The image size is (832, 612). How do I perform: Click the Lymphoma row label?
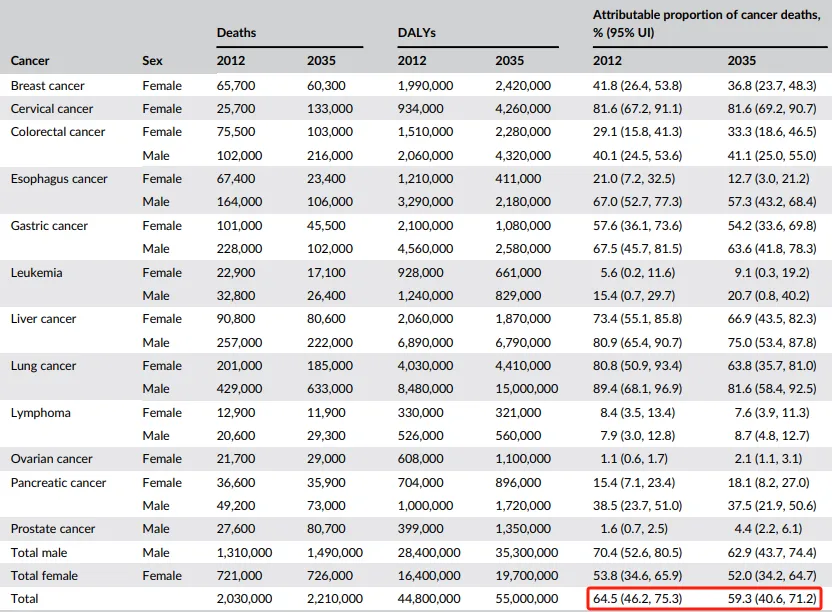[x=40, y=413]
